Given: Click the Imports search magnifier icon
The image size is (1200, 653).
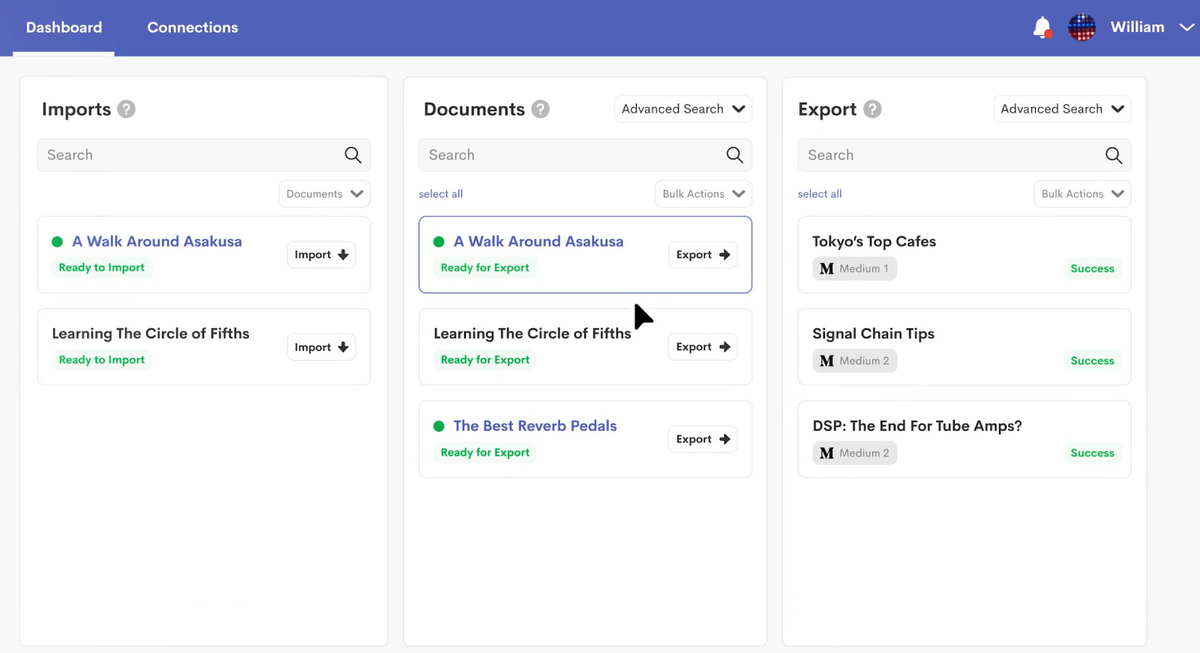Looking at the screenshot, I should pos(353,155).
